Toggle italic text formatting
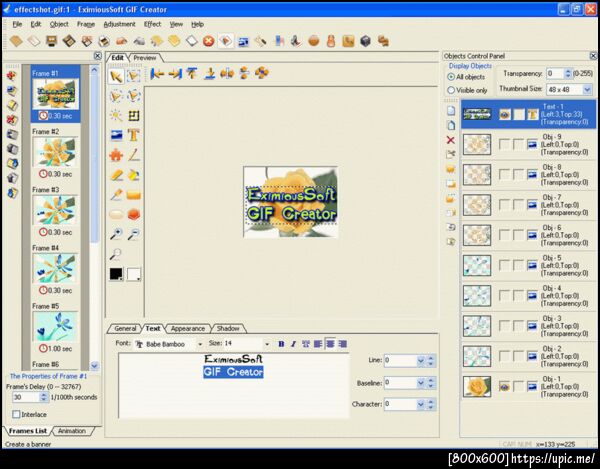 (x=293, y=344)
